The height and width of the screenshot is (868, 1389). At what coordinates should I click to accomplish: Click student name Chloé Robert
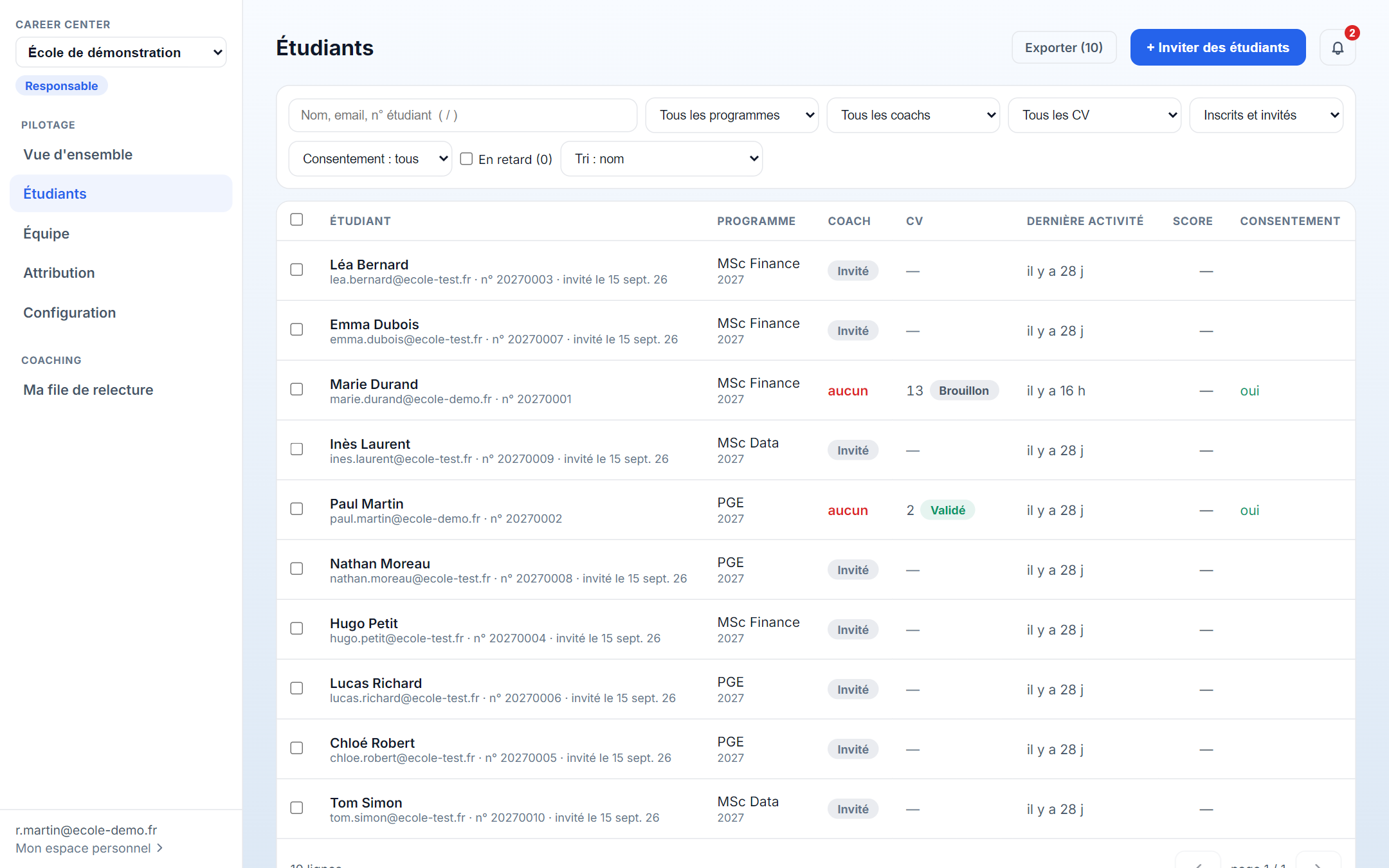(x=372, y=743)
